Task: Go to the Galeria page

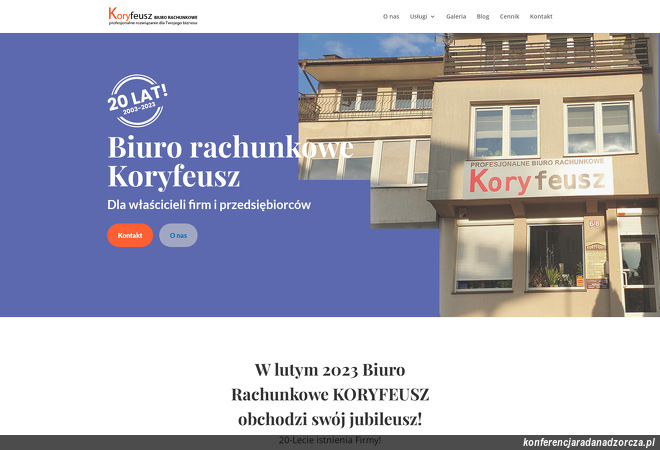Action: (x=456, y=16)
